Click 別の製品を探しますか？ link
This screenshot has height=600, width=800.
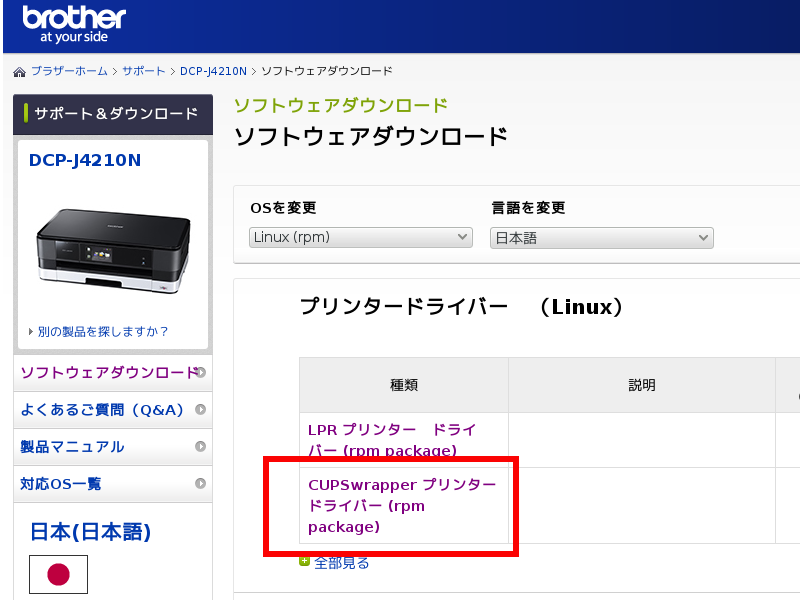click(102, 331)
